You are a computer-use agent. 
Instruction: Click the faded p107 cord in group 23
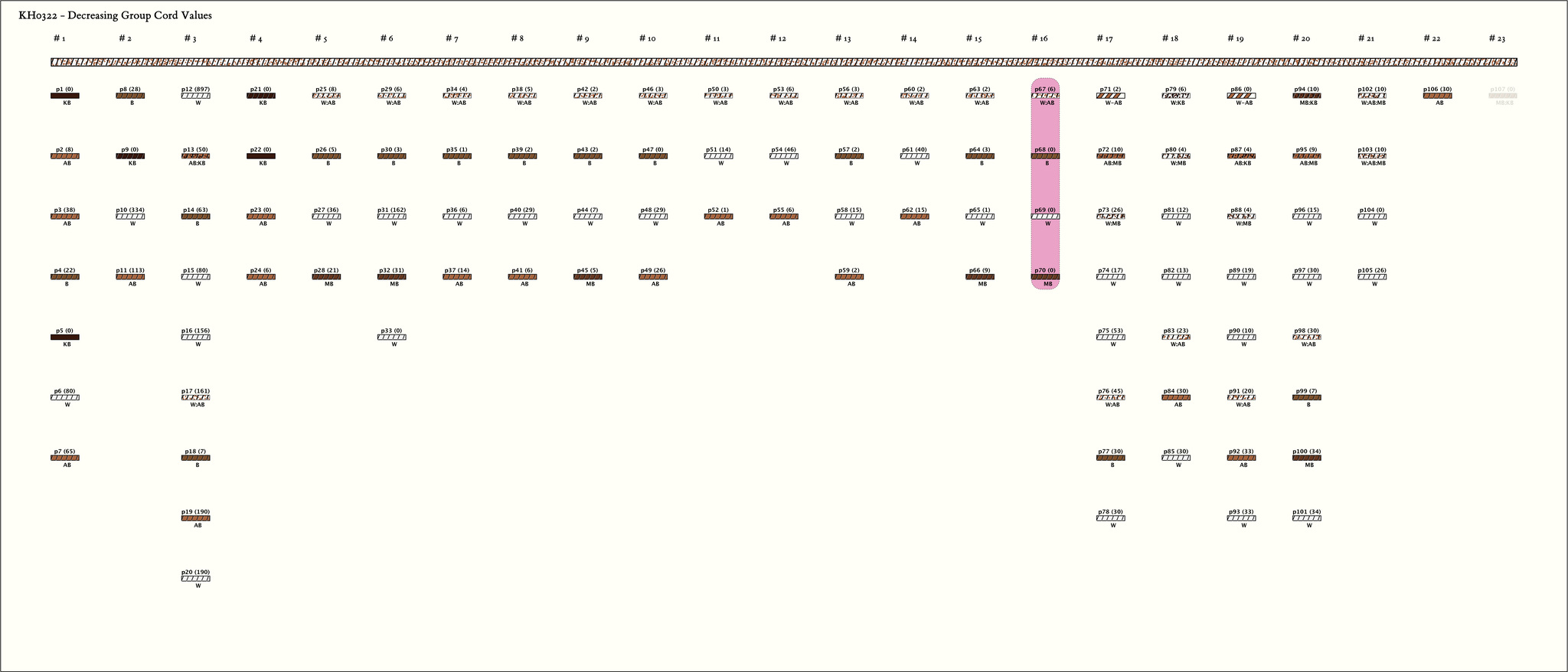1502,96
